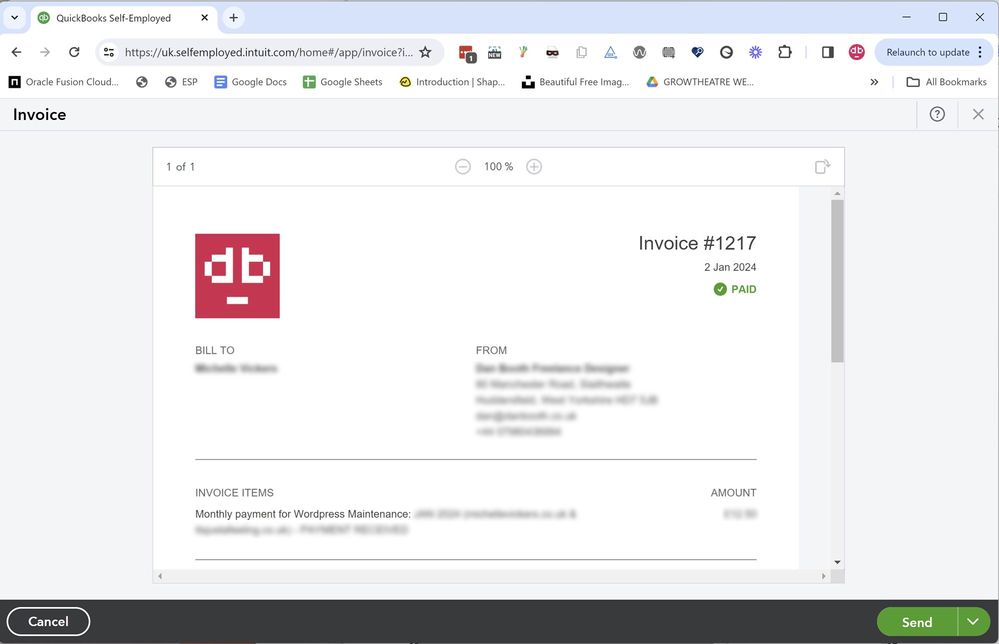Open the db profile avatar
The width and height of the screenshot is (999, 644).
pos(856,51)
